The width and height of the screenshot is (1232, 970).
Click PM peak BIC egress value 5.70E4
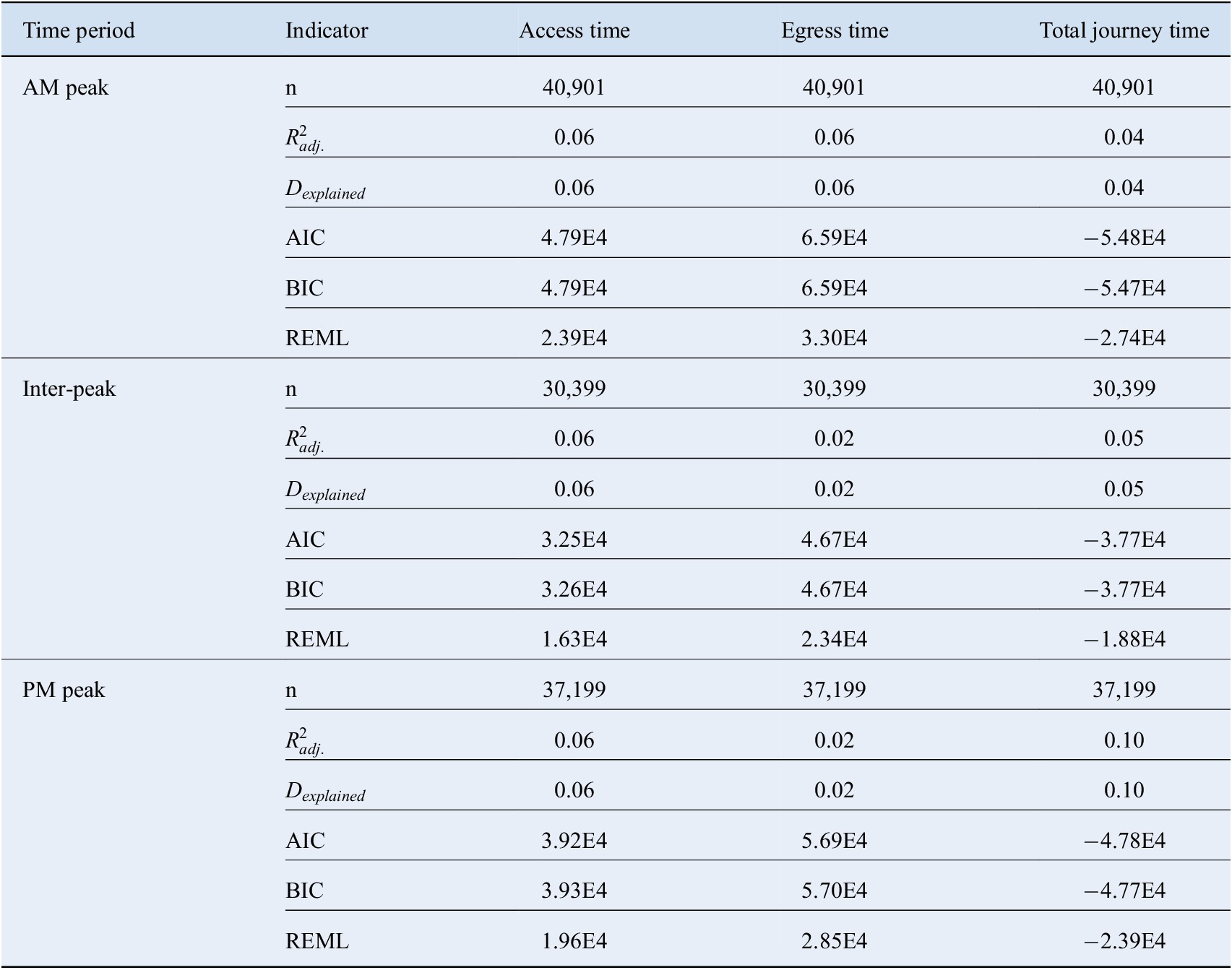(x=835, y=891)
